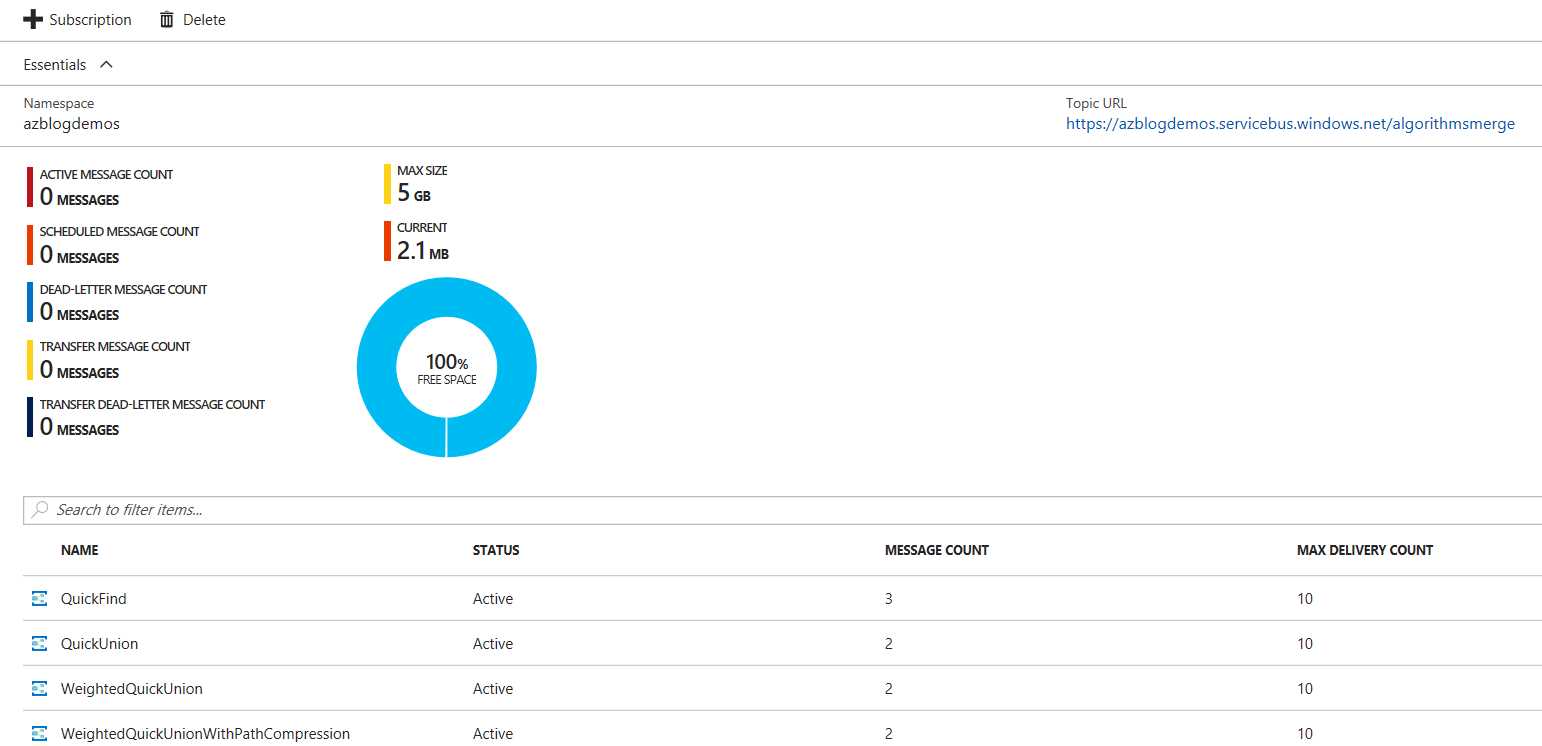Collapse the Essentials section chevron
Viewport: 1542px width, 746px height.
point(106,65)
